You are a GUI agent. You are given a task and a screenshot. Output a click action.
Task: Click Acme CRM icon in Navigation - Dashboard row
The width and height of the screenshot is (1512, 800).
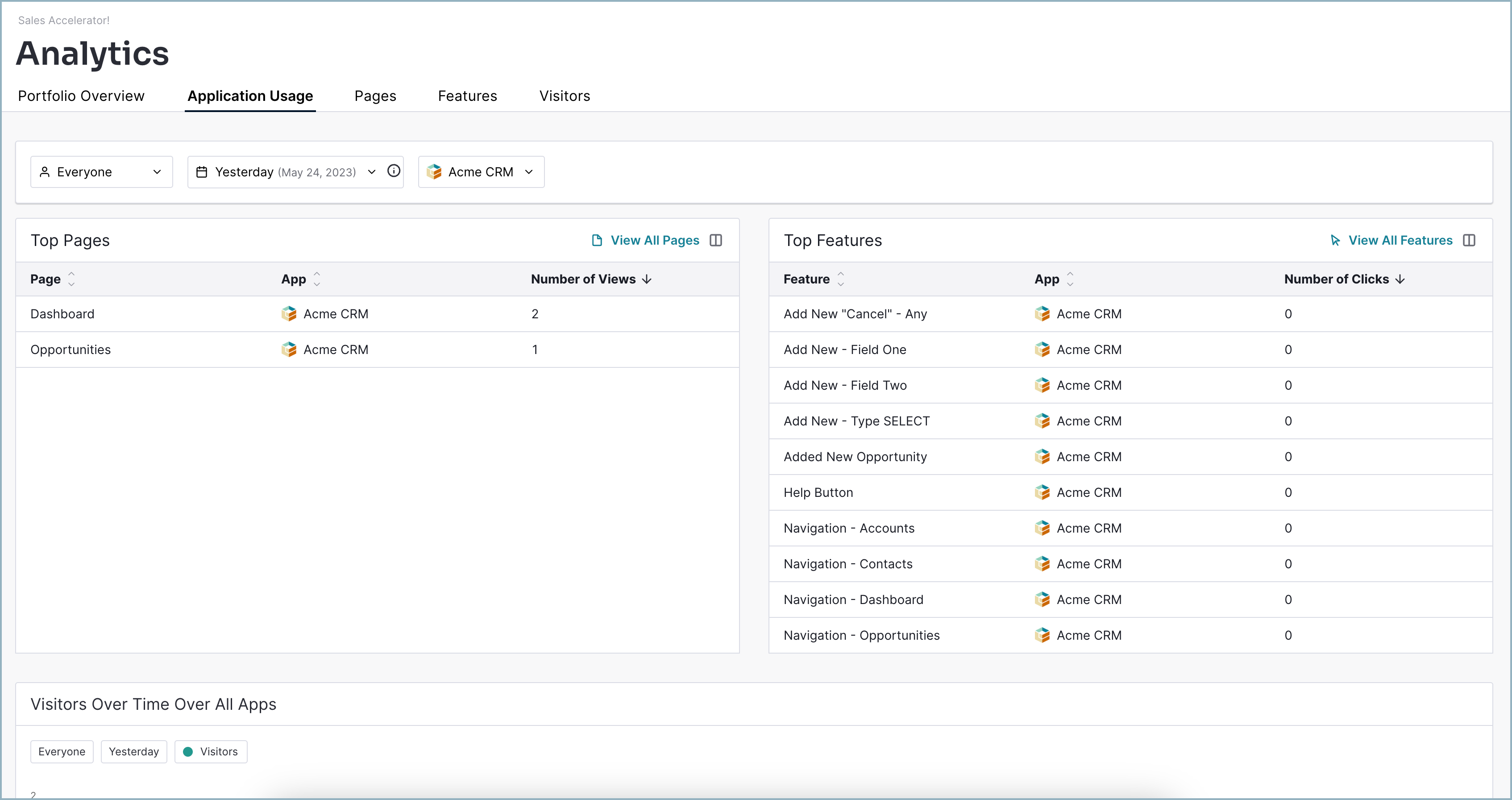pyautogui.click(x=1042, y=599)
